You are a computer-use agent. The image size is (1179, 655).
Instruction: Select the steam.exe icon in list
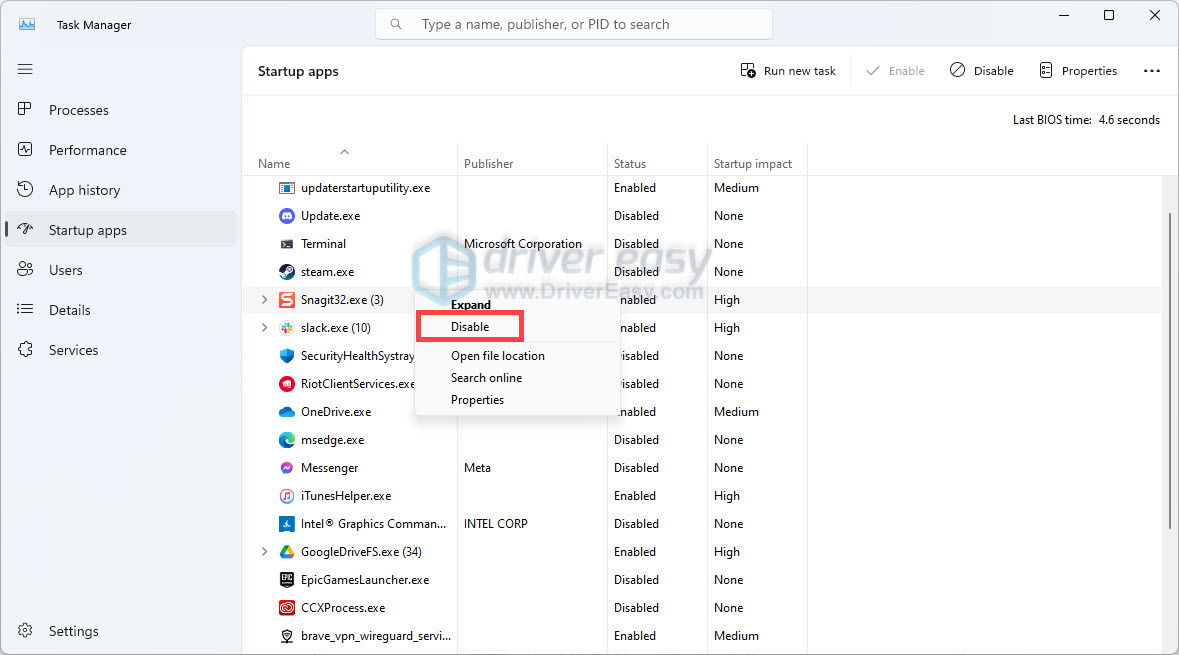pos(287,272)
